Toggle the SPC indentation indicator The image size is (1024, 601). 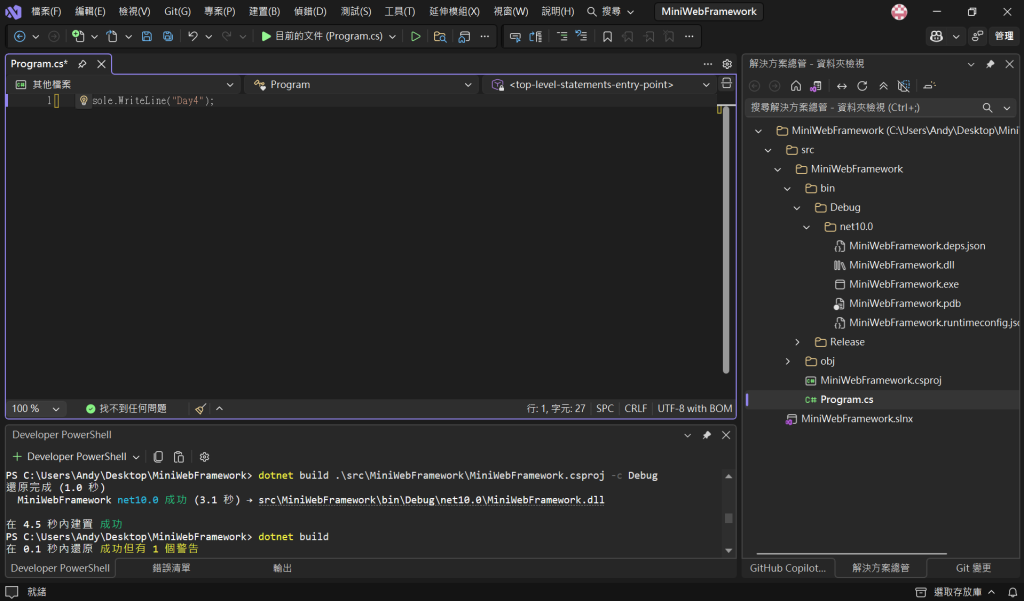click(x=605, y=408)
